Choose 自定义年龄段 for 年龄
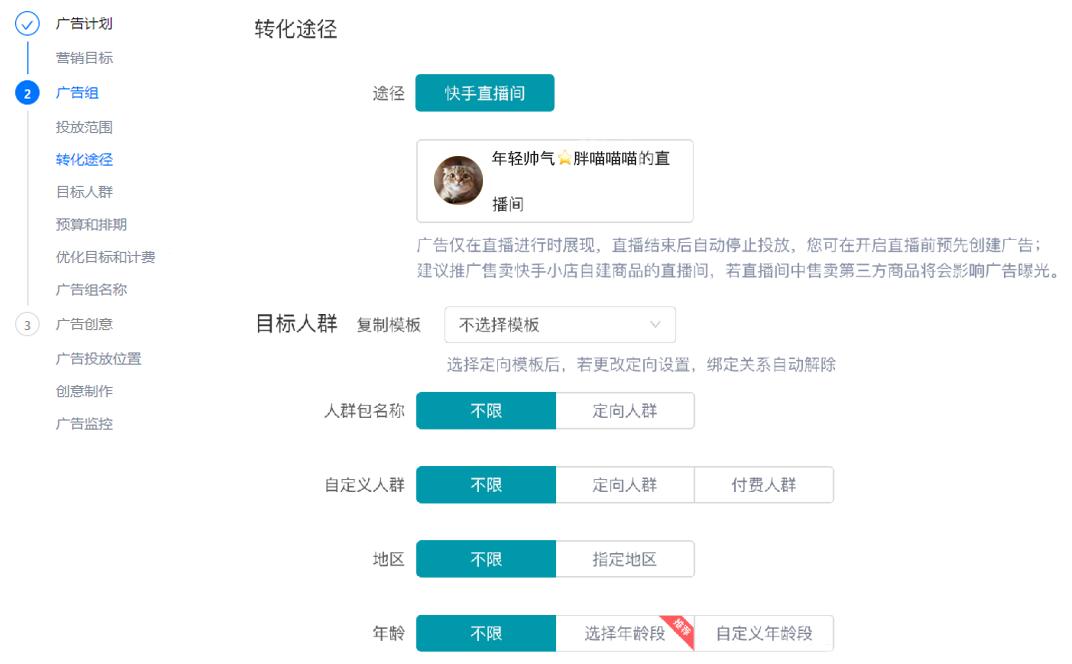The image size is (1072, 664). (x=766, y=633)
